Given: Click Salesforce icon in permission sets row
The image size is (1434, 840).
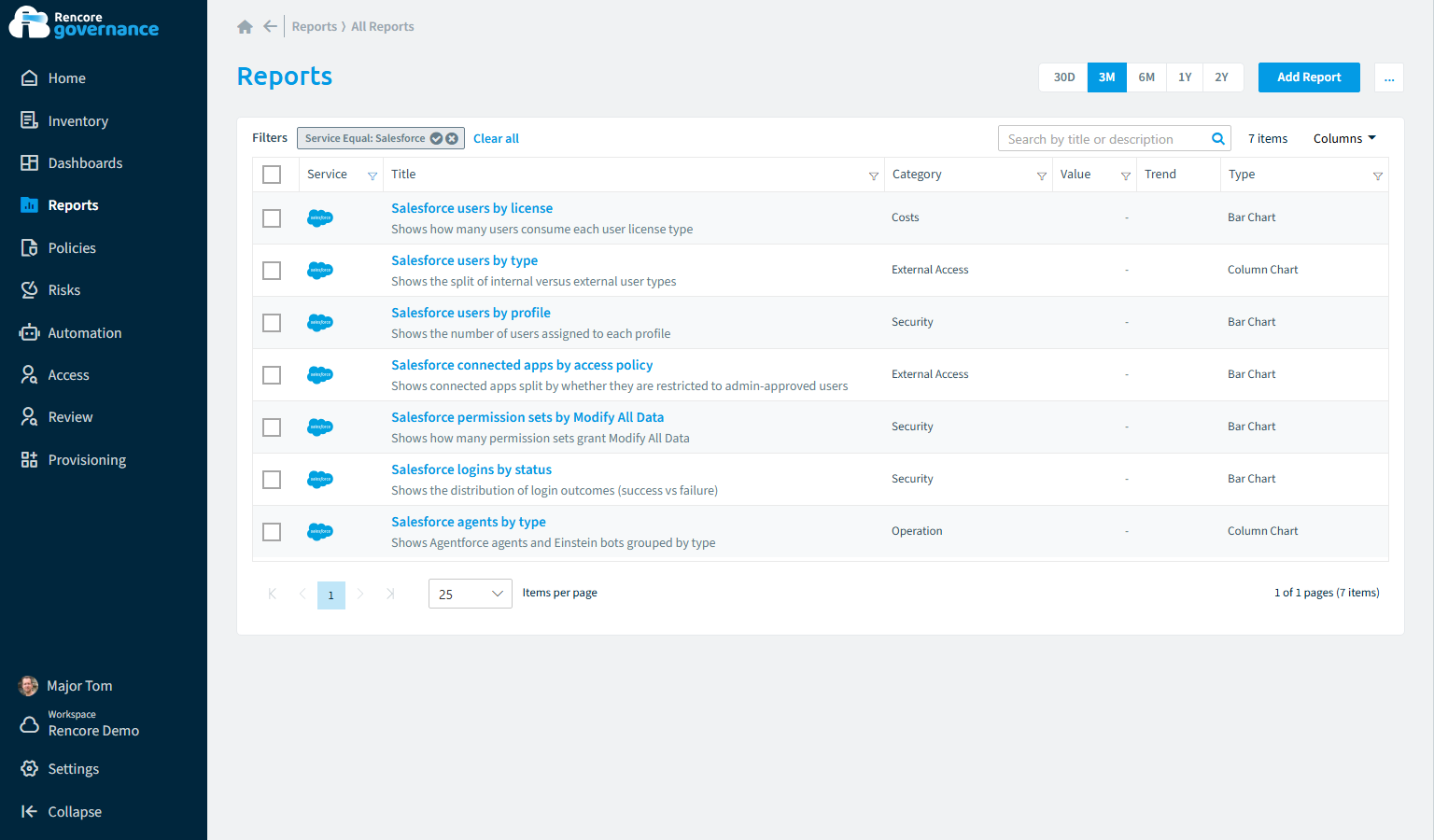Looking at the screenshot, I should click(x=320, y=427).
